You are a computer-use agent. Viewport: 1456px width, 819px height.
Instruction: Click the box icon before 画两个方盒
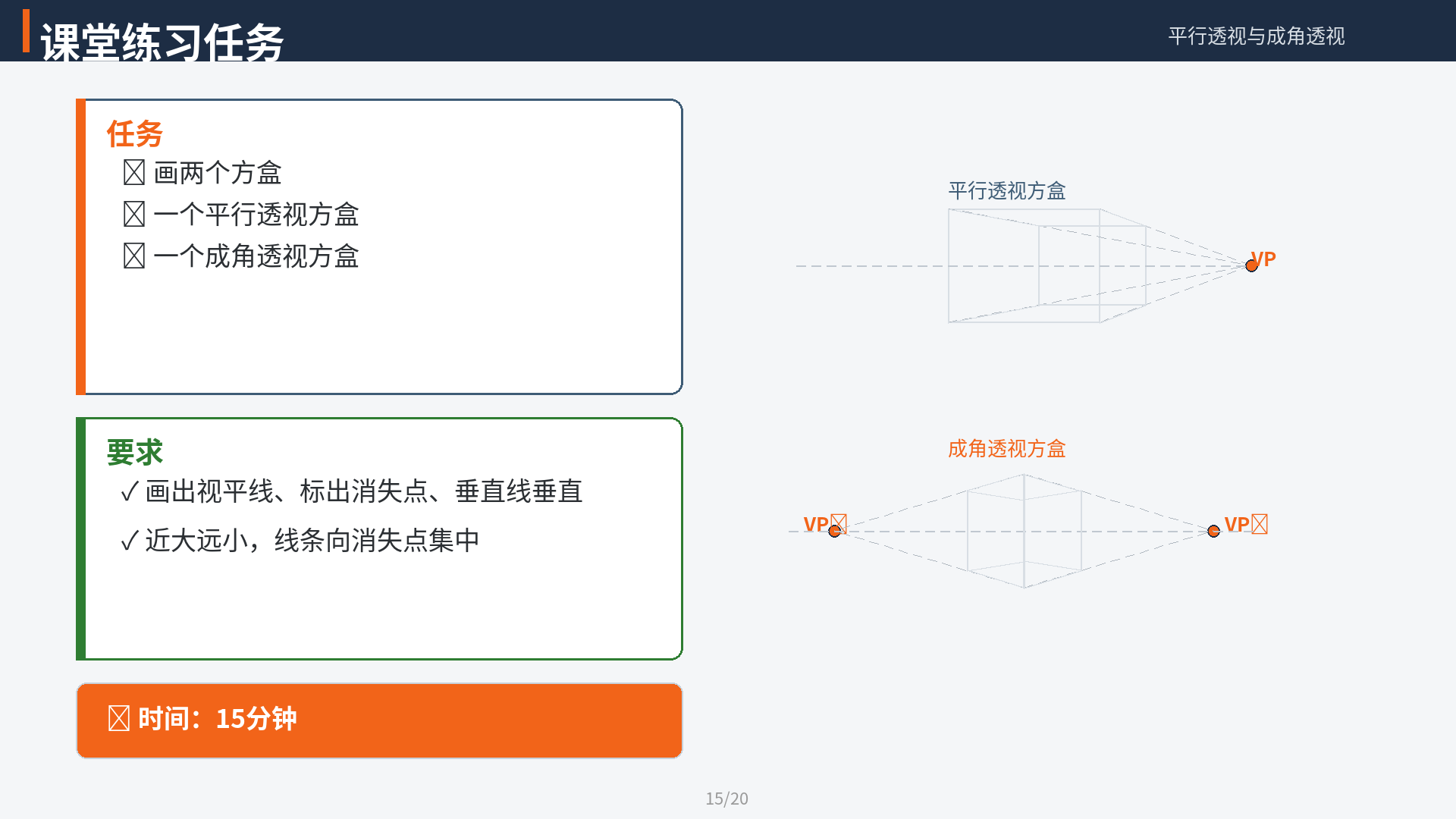click(x=134, y=173)
